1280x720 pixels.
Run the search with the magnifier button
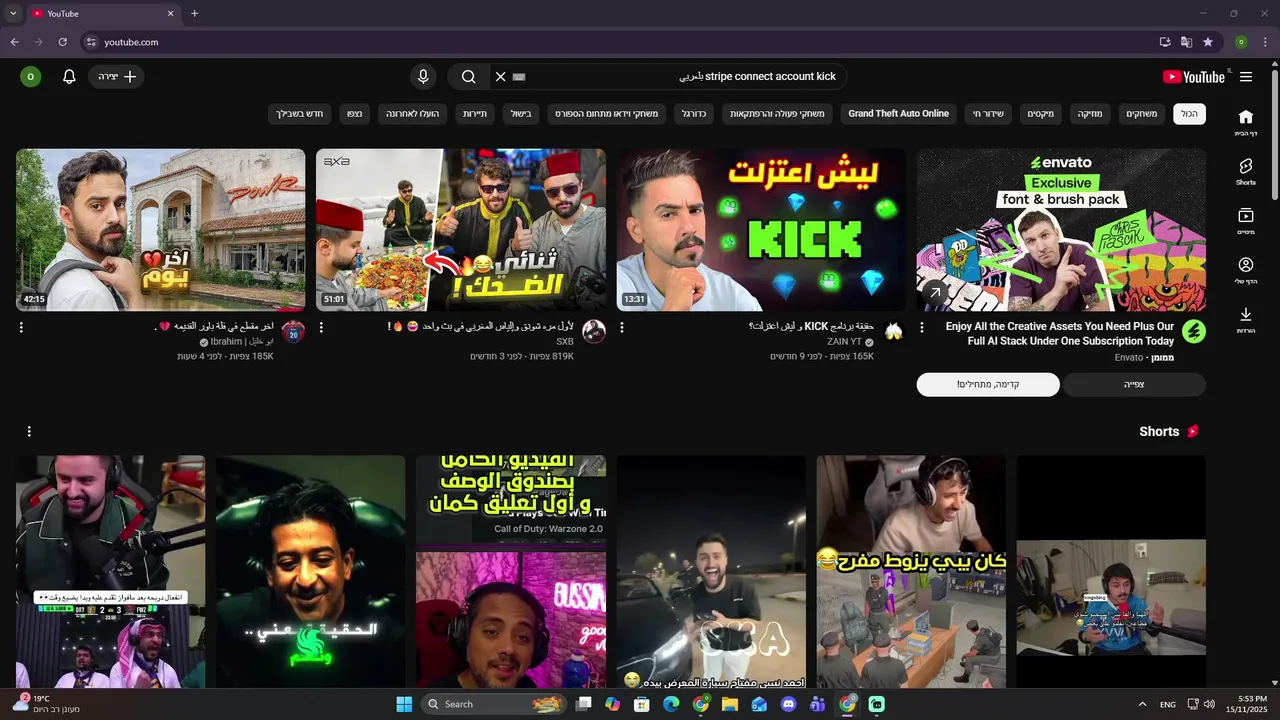468,77
